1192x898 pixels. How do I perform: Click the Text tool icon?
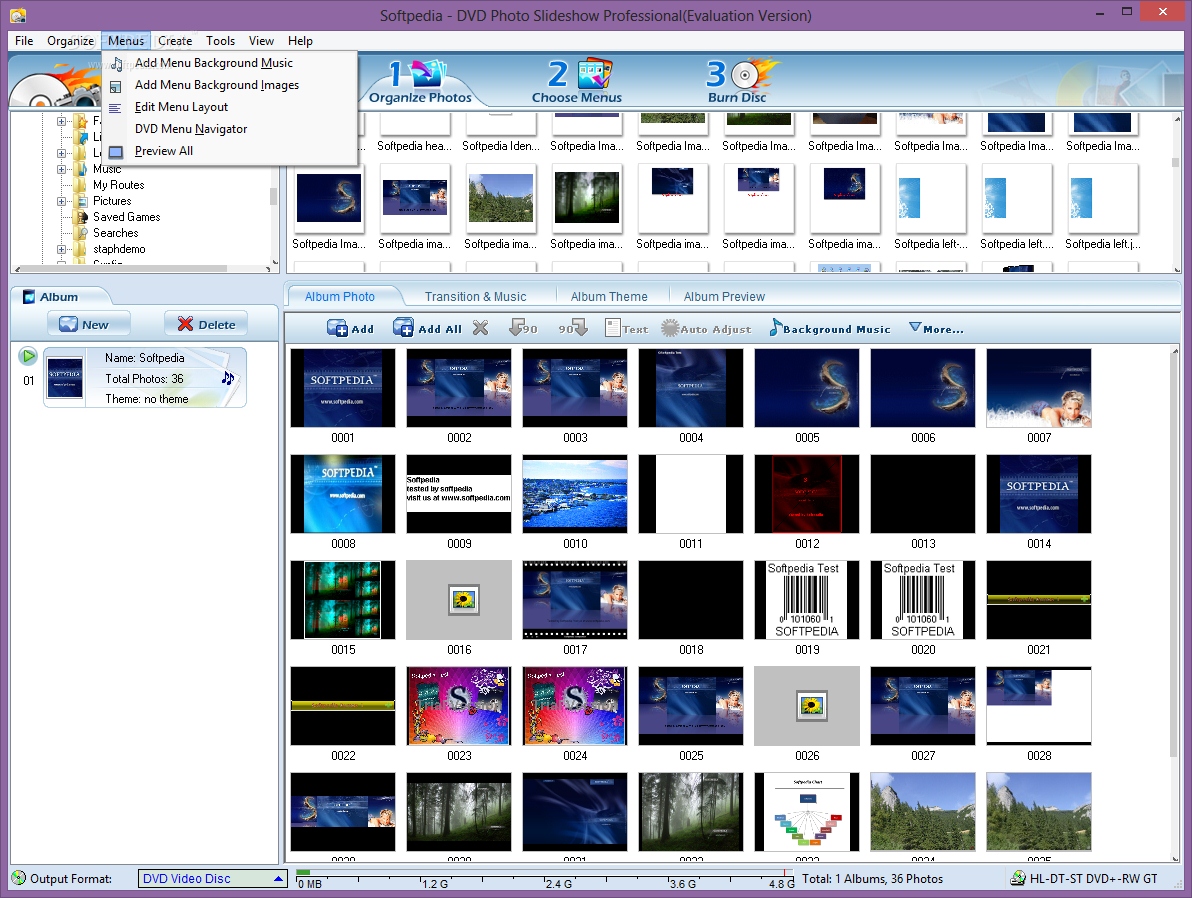pyautogui.click(x=626, y=328)
